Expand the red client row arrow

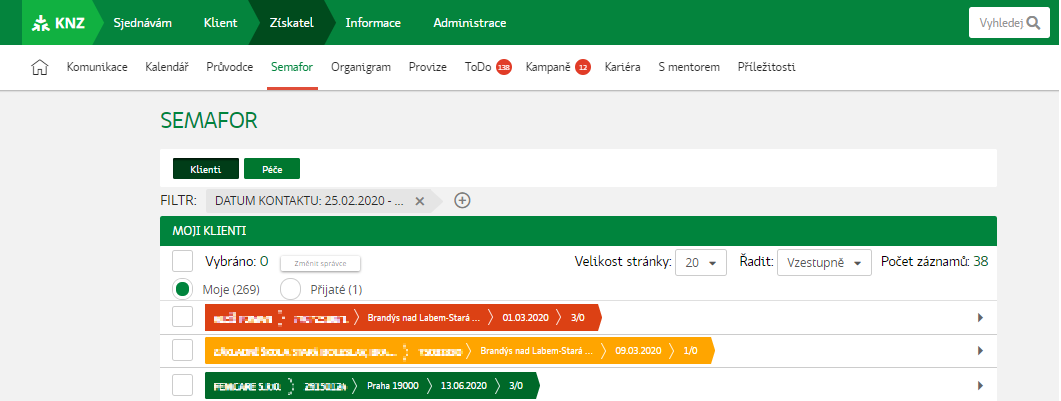(x=978, y=318)
